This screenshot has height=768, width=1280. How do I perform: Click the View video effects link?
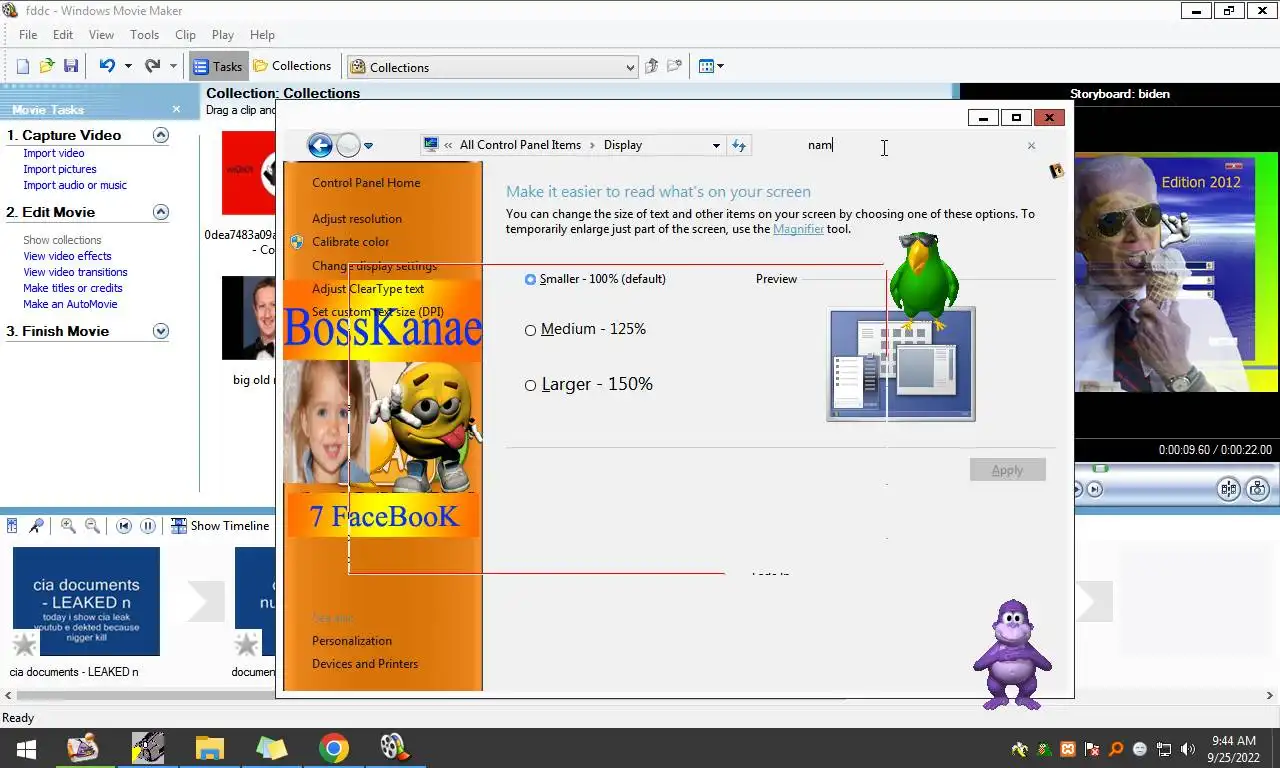pyautogui.click(x=67, y=256)
